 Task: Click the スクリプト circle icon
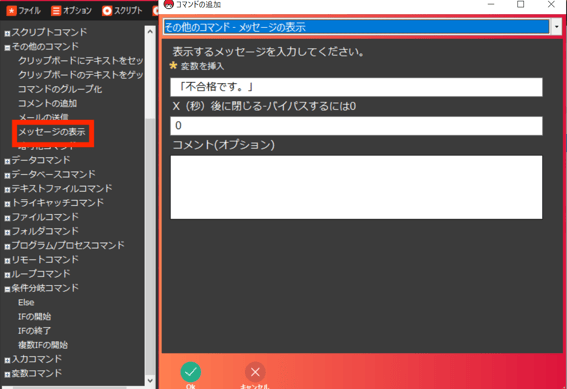click(107, 11)
